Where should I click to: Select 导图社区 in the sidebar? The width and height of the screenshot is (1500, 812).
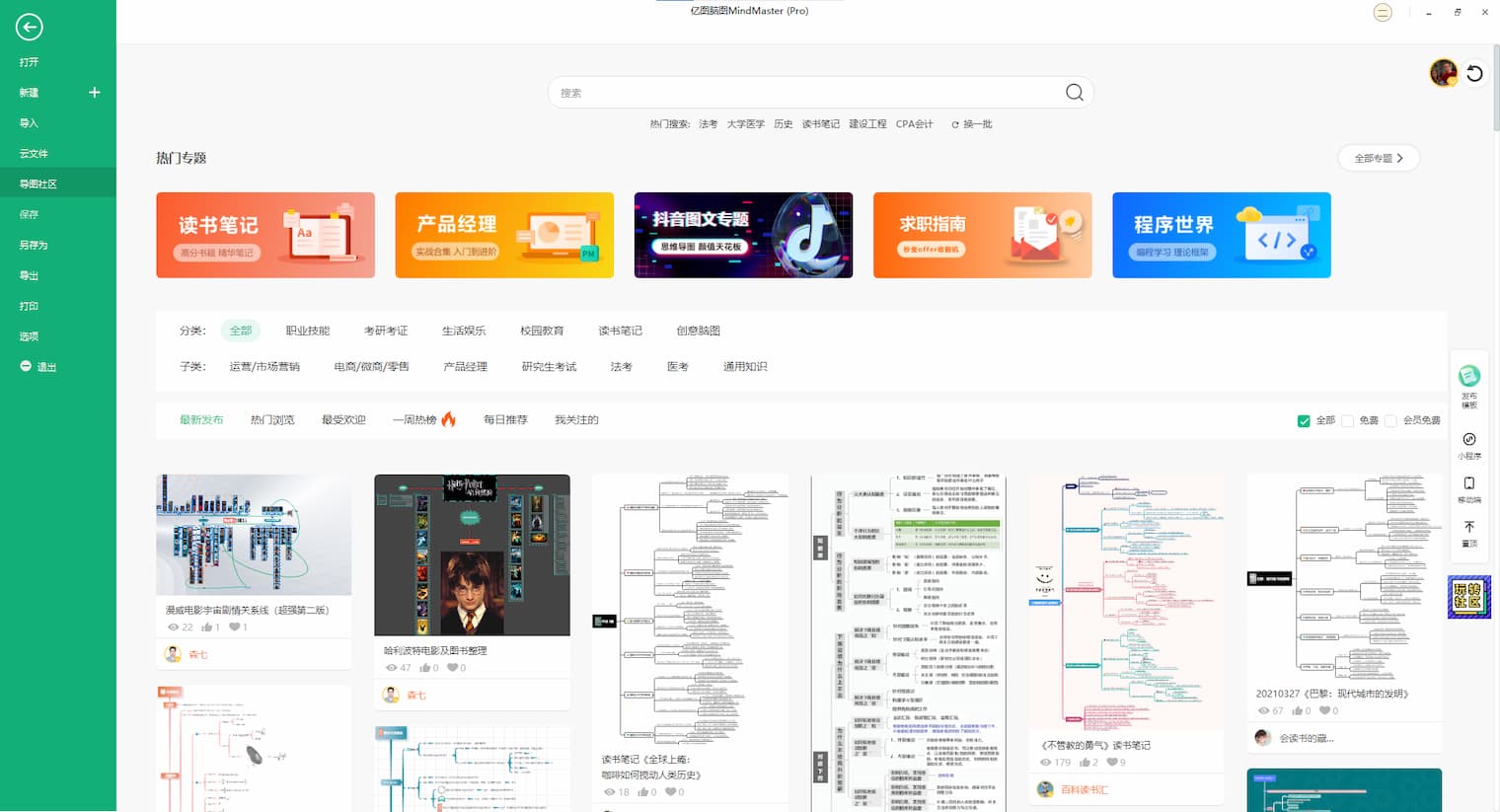58,185
